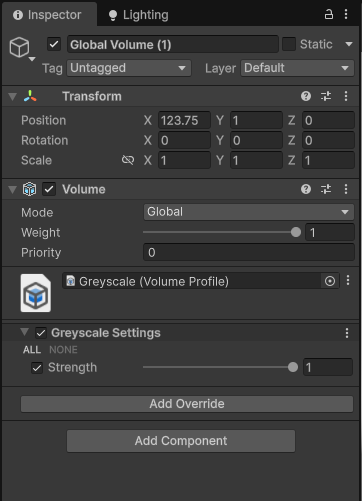The width and height of the screenshot is (362, 501).
Task: Click the Priority label
Action: (41, 253)
